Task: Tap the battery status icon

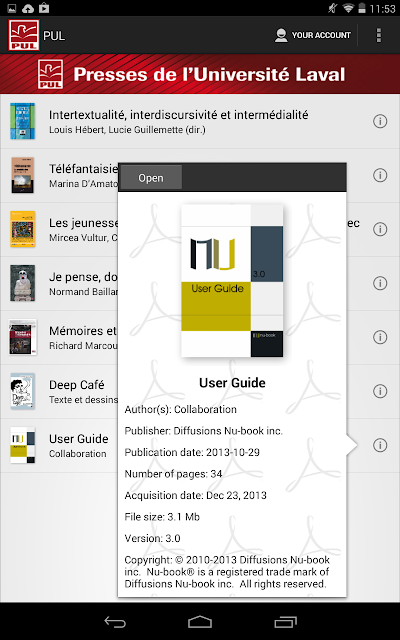Action: tap(361, 8)
